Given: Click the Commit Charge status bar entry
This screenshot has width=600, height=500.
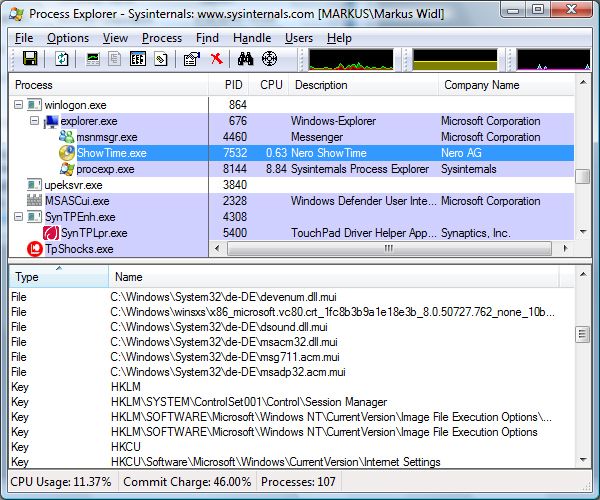Looking at the screenshot, I should pyautogui.click(x=187, y=481).
